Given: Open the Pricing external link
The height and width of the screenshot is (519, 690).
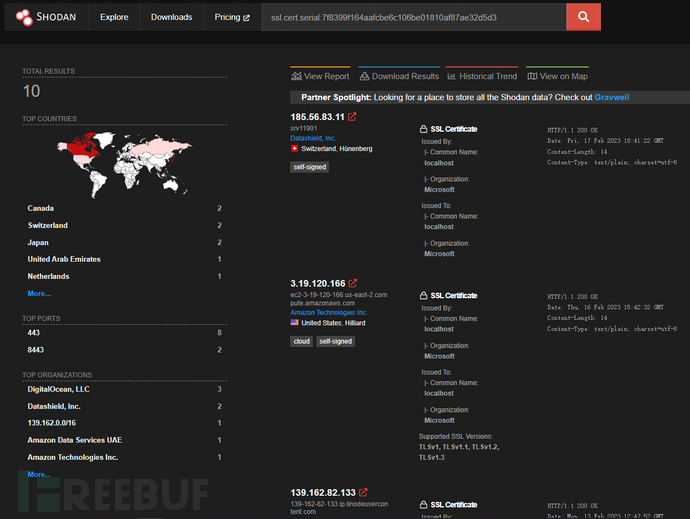Looking at the screenshot, I should click(232, 17).
